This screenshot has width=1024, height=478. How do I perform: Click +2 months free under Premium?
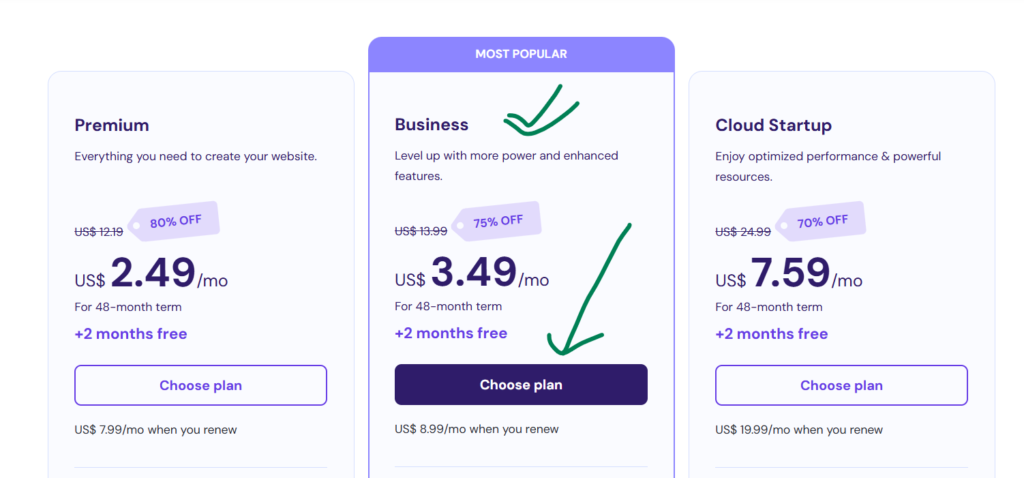click(130, 333)
